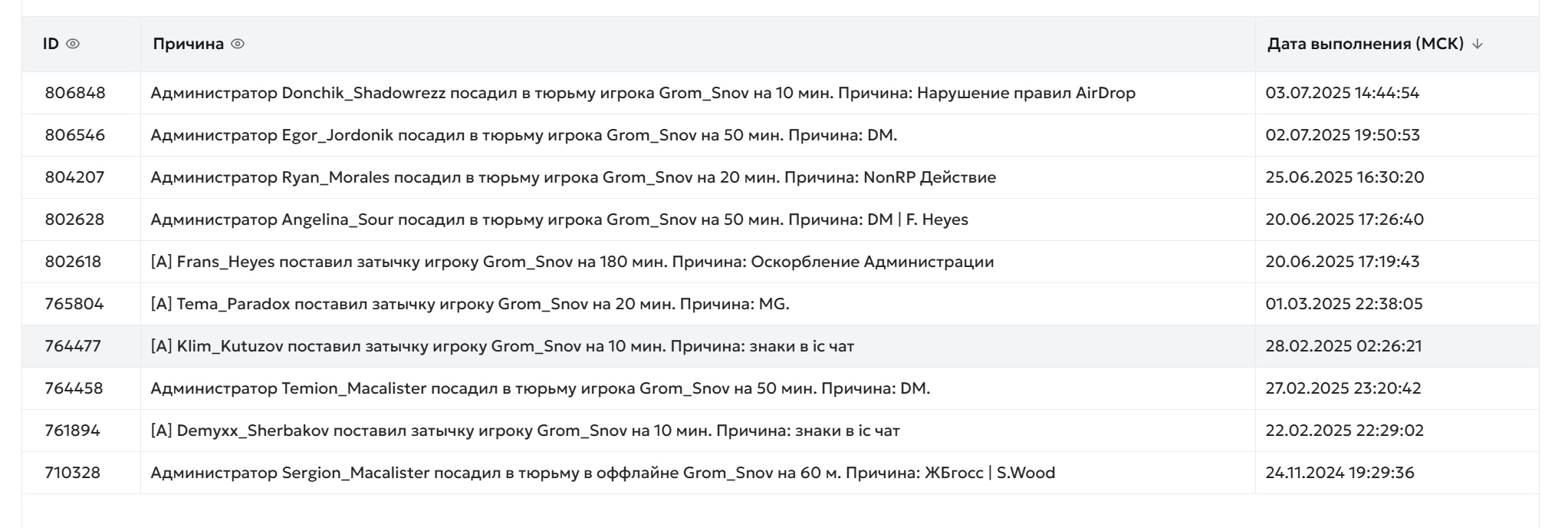Image resolution: width=1568 pixels, height=528 pixels.
Task: Click the Temion_Macalister DM jail entry
Action: pyautogui.click(x=540, y=388)
